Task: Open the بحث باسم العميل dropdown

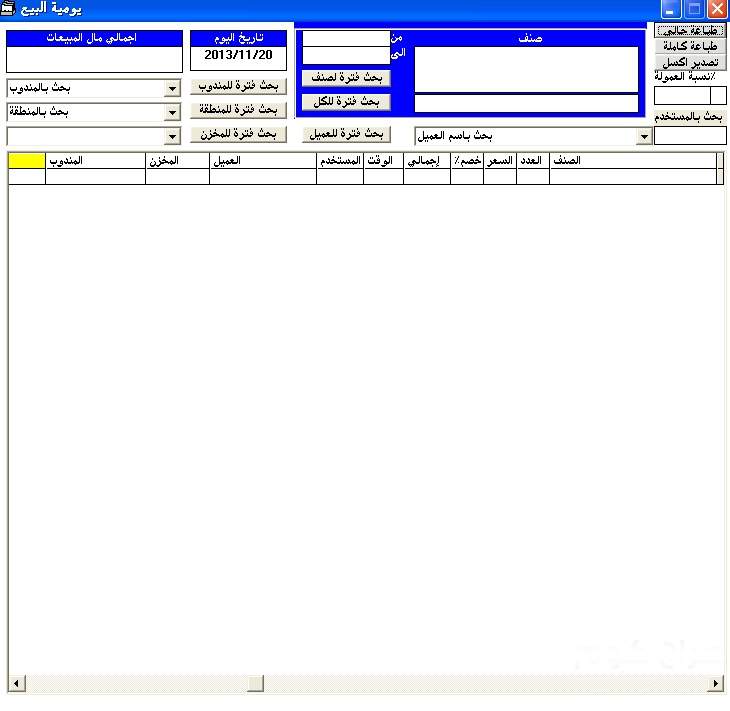Action: (x=644, y=136)
